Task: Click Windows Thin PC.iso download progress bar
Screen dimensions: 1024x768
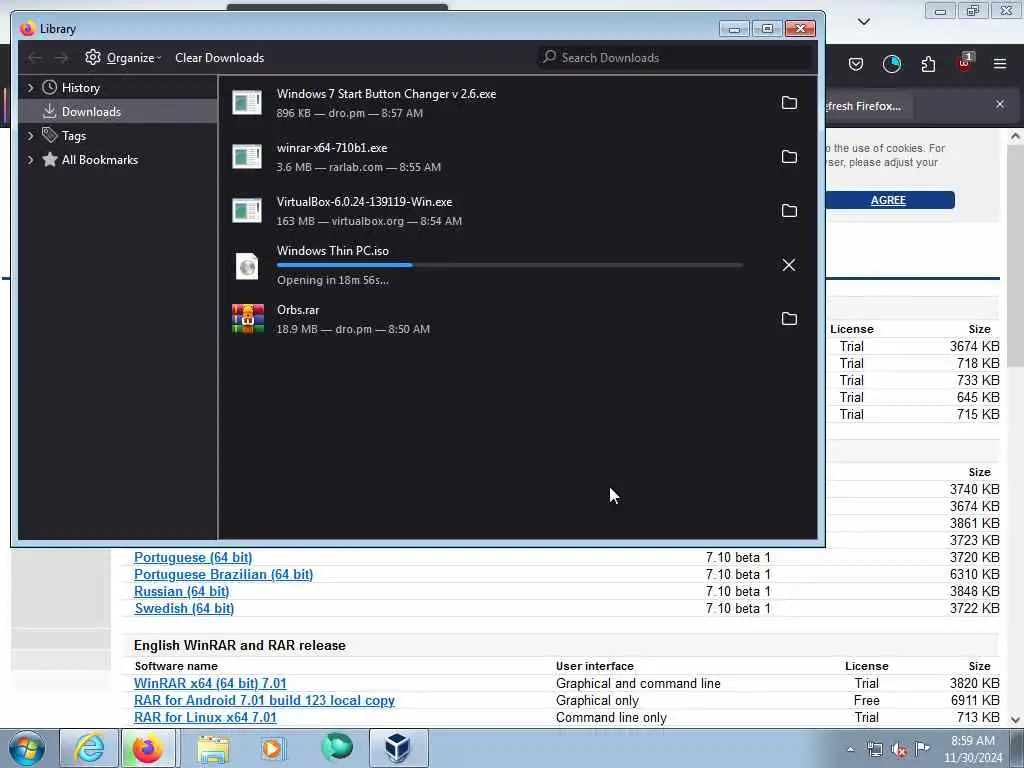Action: [x=510, y=265]
